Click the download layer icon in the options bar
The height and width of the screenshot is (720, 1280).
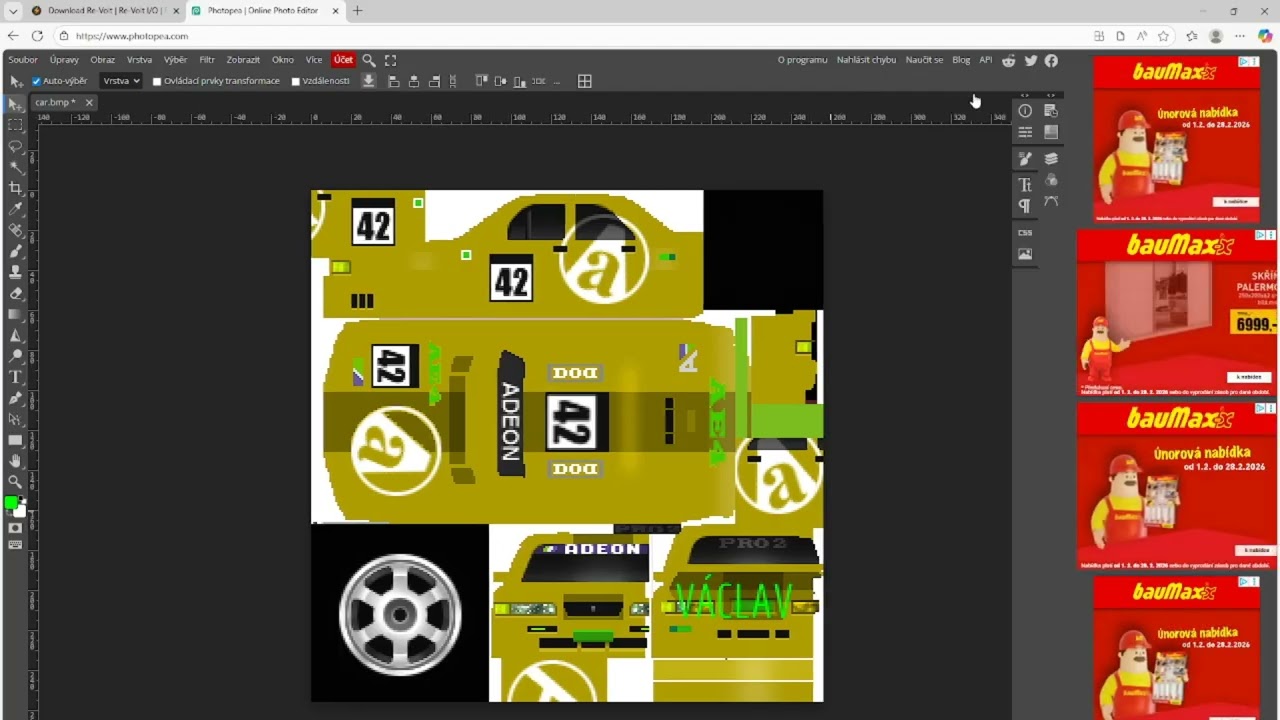(369, 81)
